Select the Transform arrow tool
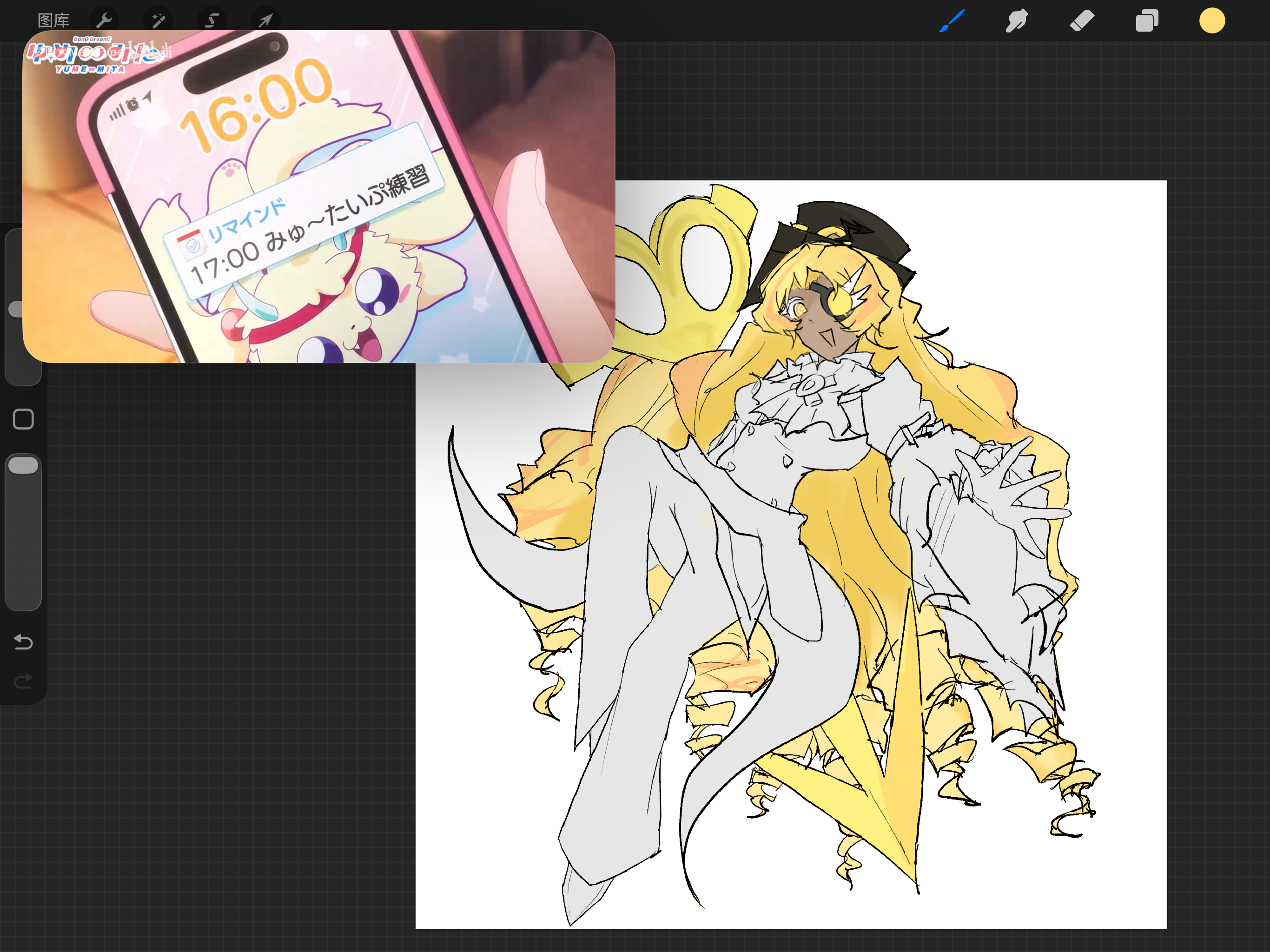The image size is (1270, 952). tap(265, 20)
